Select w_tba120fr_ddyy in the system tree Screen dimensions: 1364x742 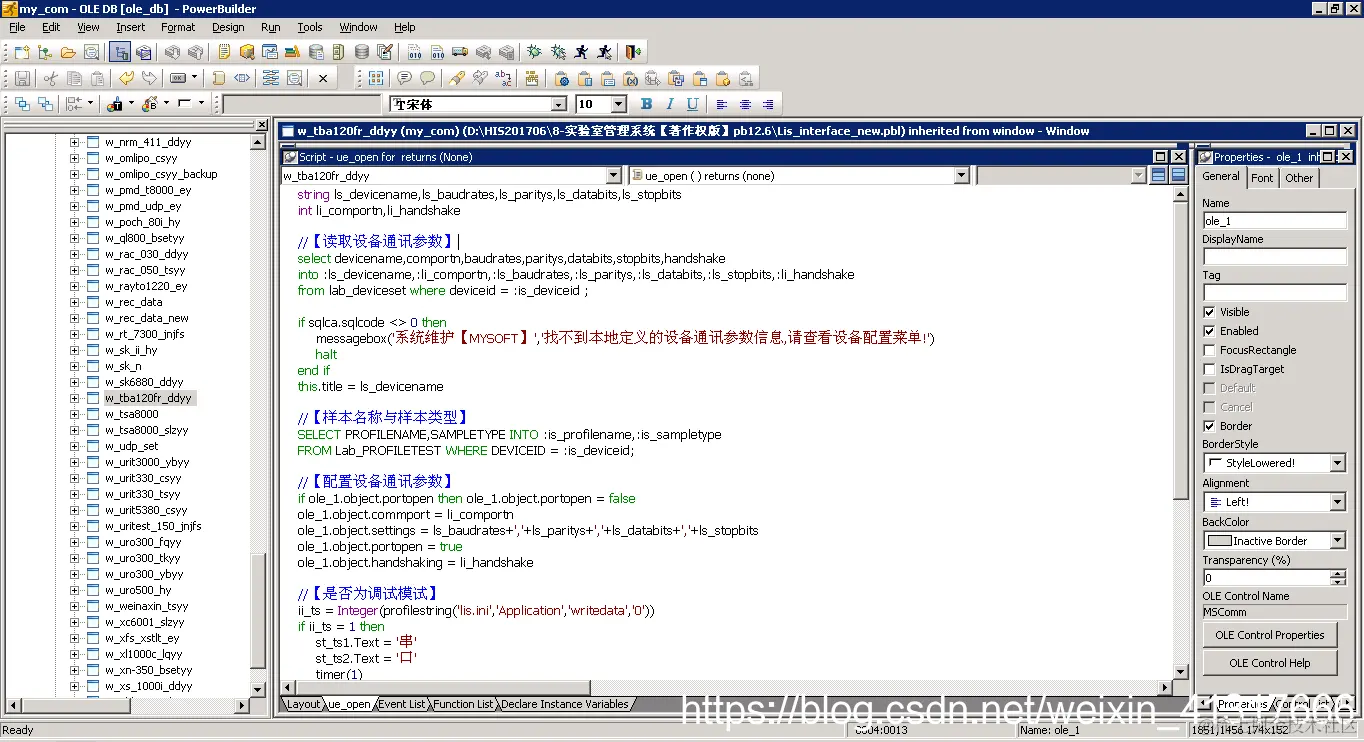pyautogui.click(x=148, y=398)
